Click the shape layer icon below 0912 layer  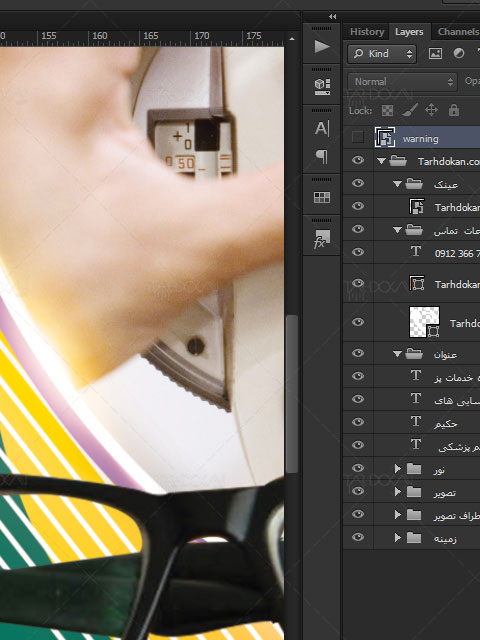(417, 283)
